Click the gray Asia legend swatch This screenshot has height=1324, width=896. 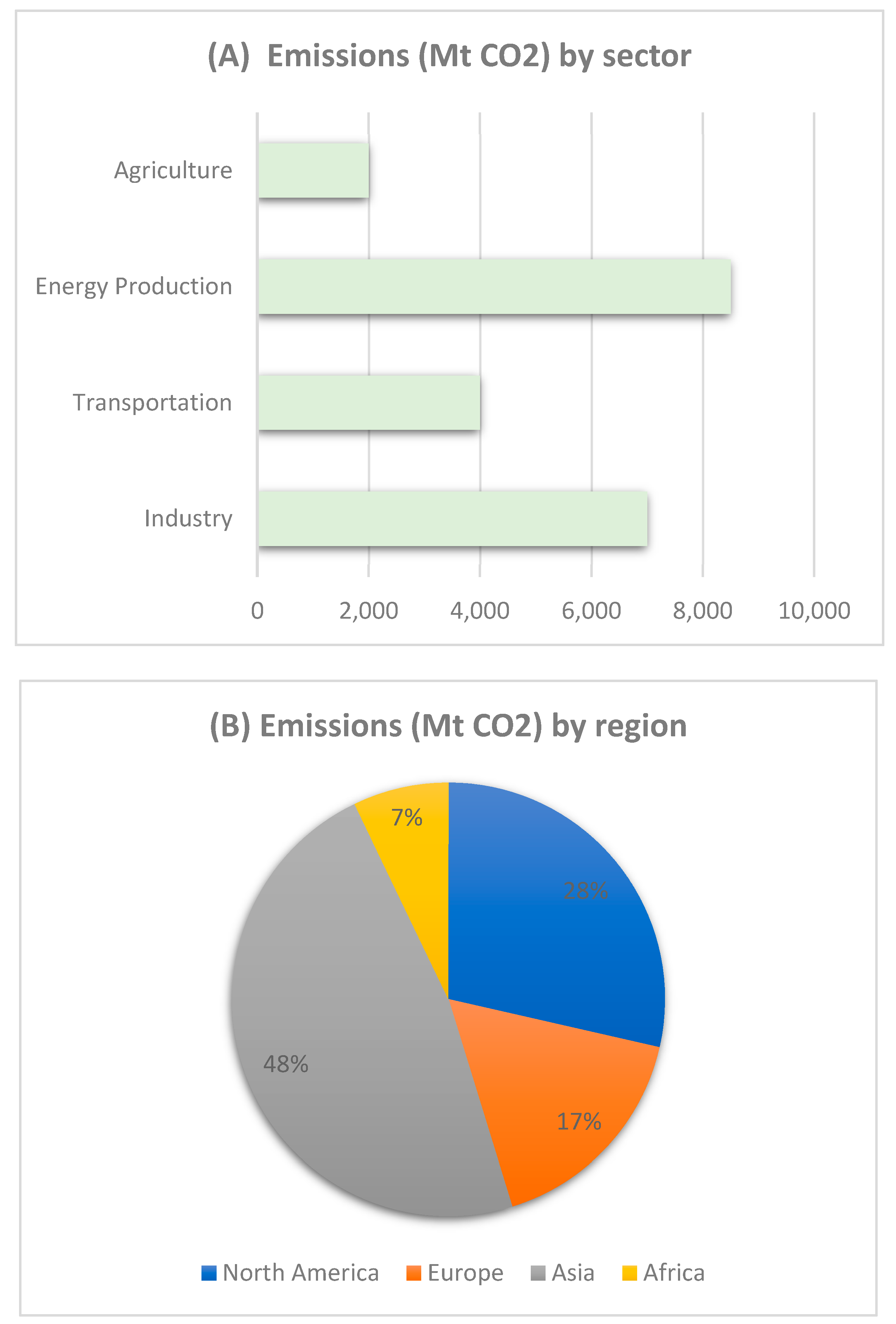(x=538, y=1273)
